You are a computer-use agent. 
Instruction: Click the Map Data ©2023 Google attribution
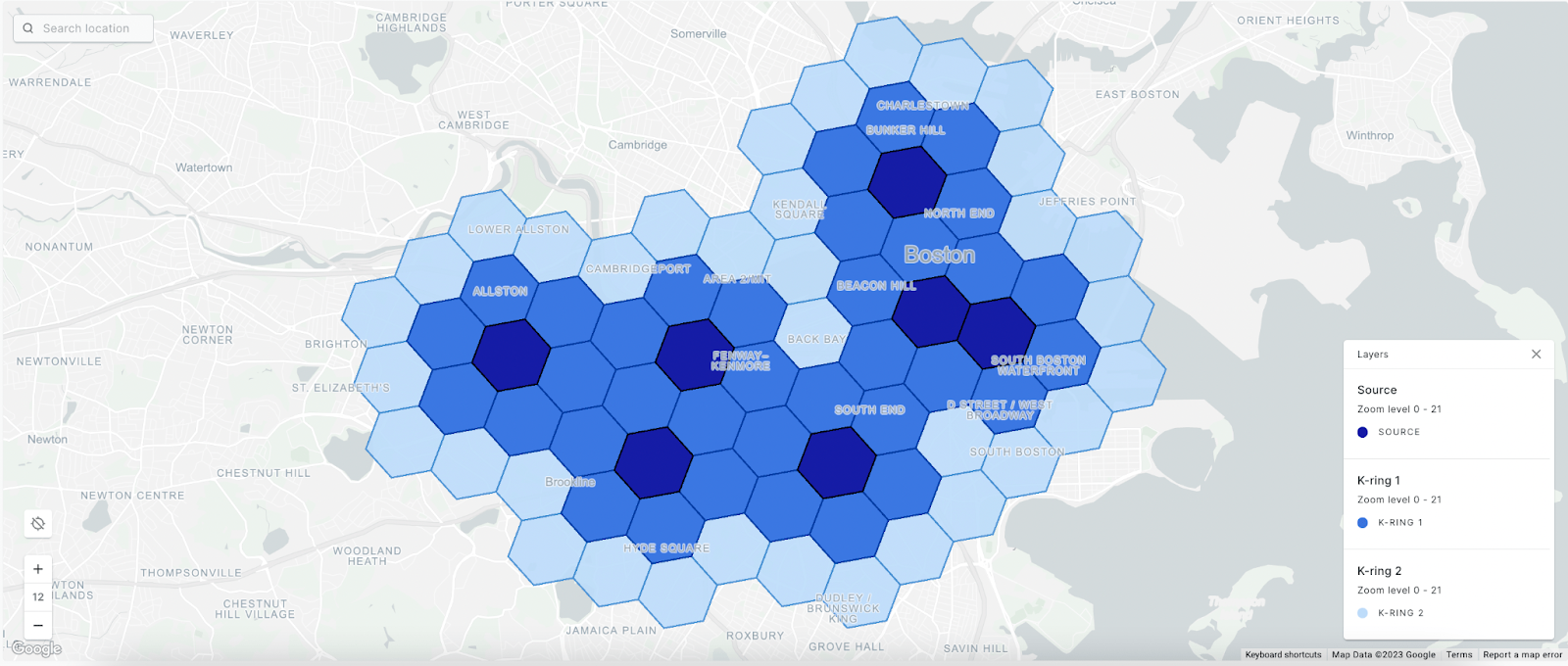[1383, 655]
